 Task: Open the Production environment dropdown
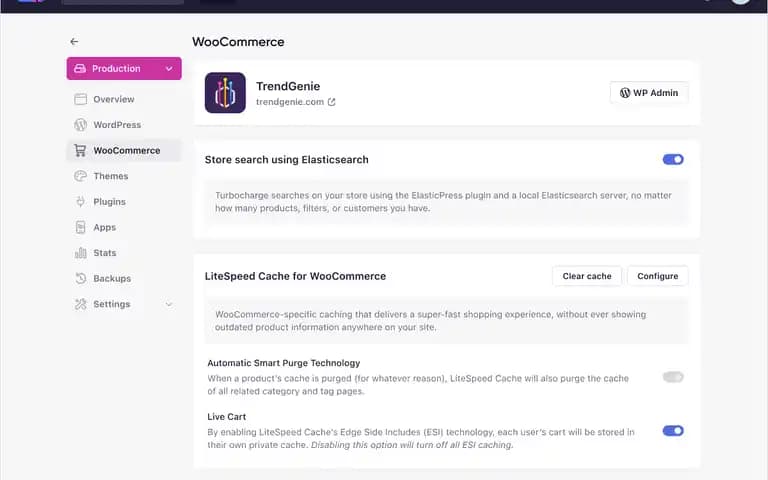pyautogui.click(x=124, y=69)
